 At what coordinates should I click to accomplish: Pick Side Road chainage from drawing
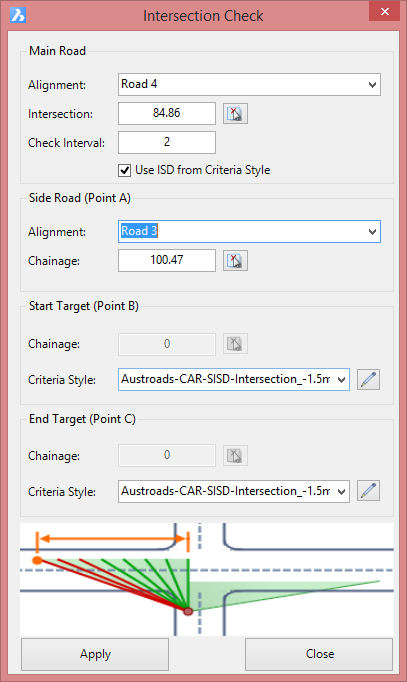[x=235, y=261]
